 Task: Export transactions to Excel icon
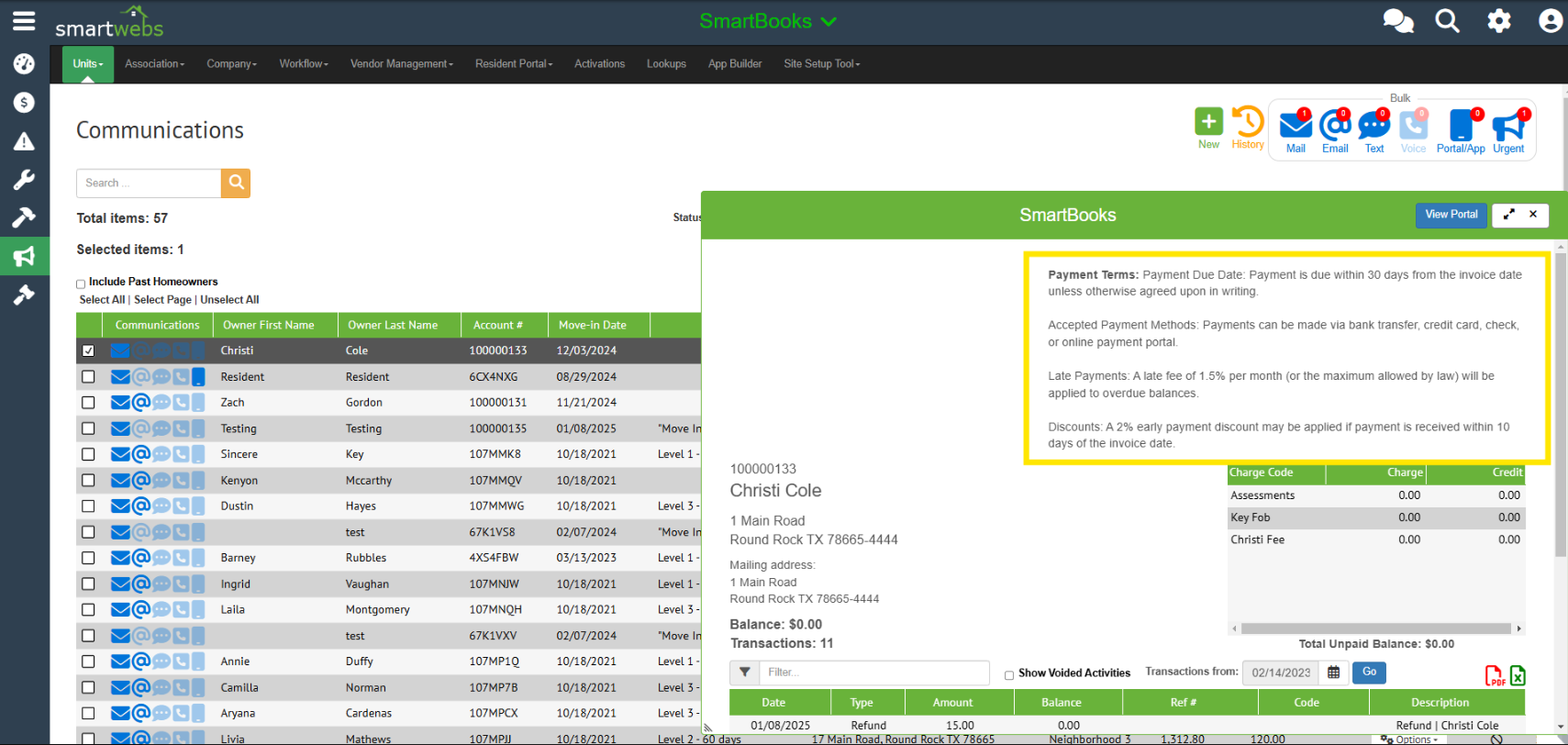point(1518,676)
